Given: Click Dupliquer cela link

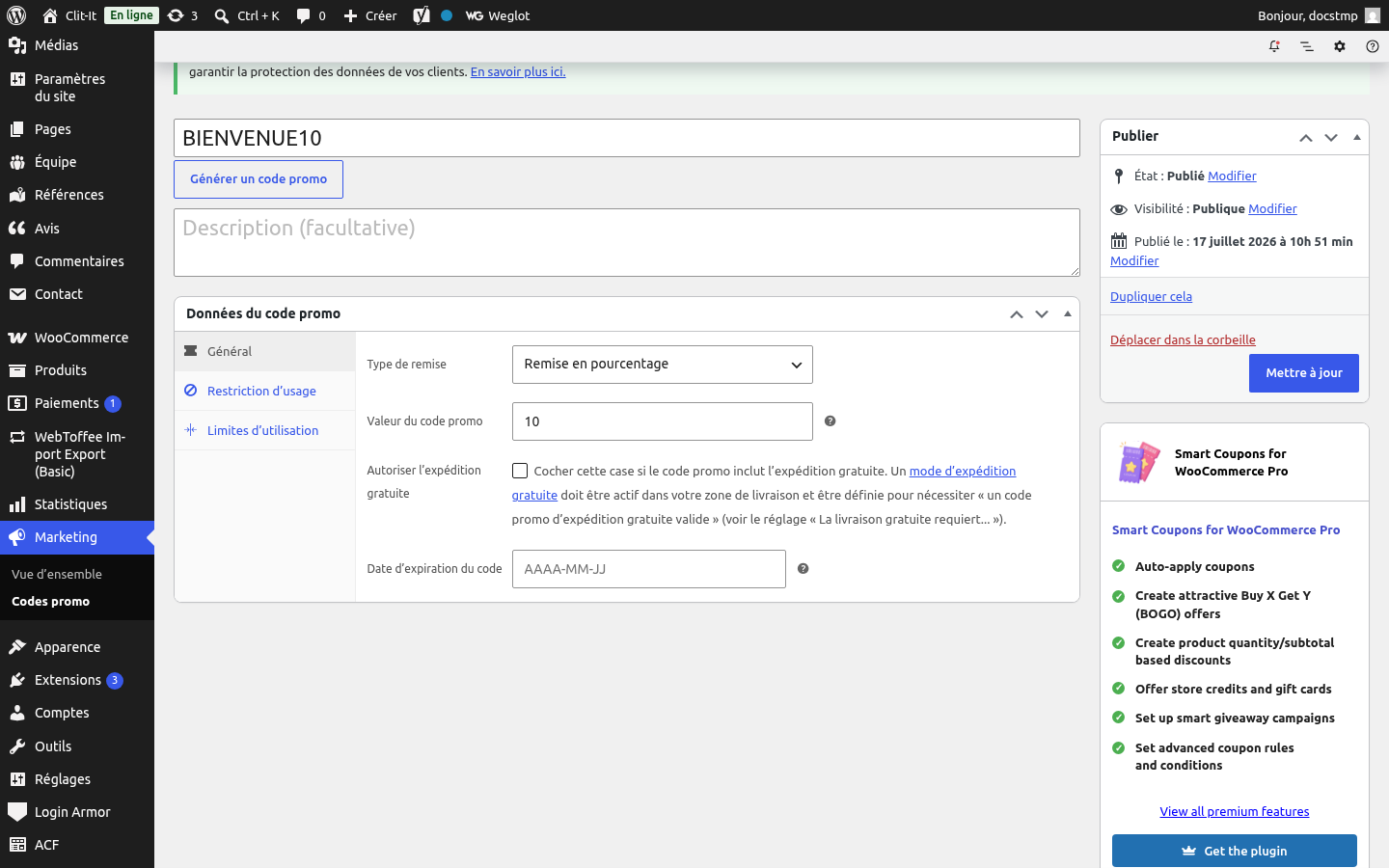Looking at the screenshot, I should 1151,296.
